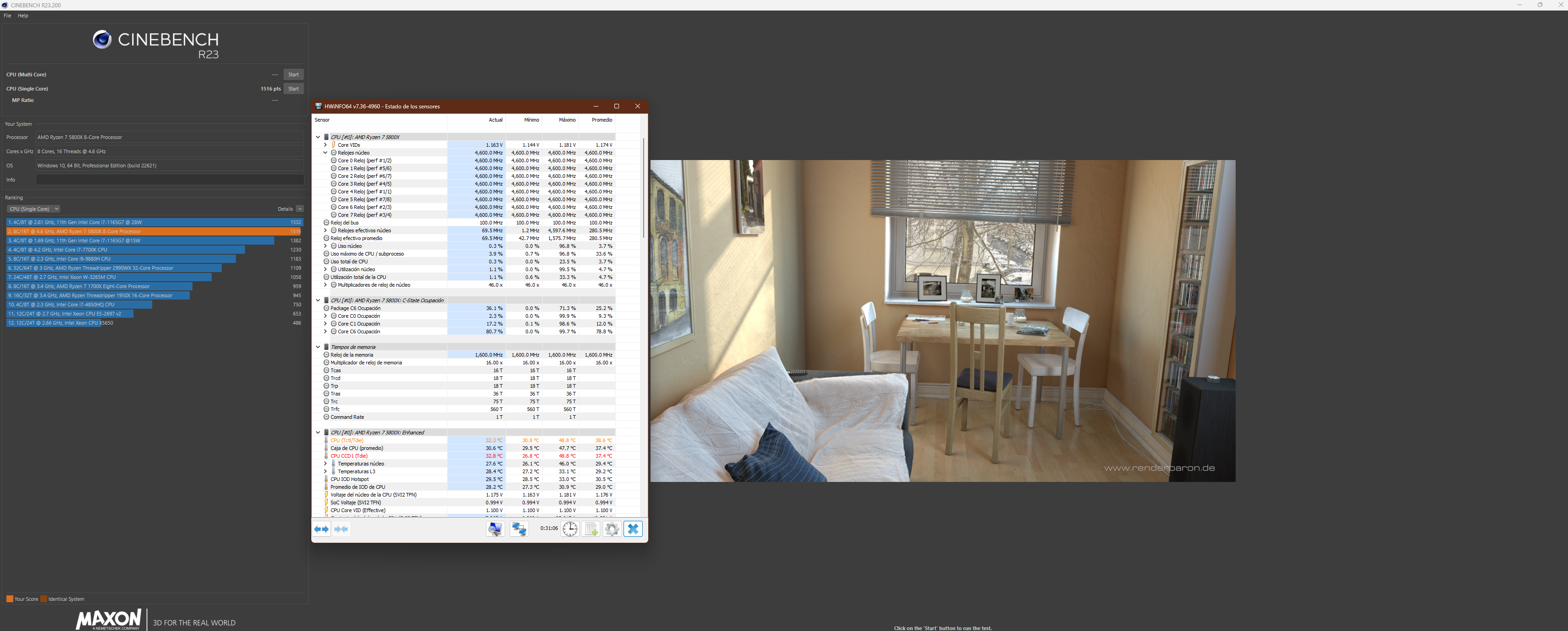Collapse the Relojes núcleo row

(325, 153)
